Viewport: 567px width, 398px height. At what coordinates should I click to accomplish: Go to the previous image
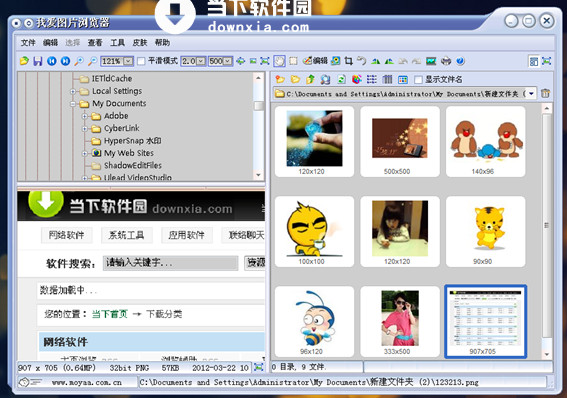click(52, 61)
